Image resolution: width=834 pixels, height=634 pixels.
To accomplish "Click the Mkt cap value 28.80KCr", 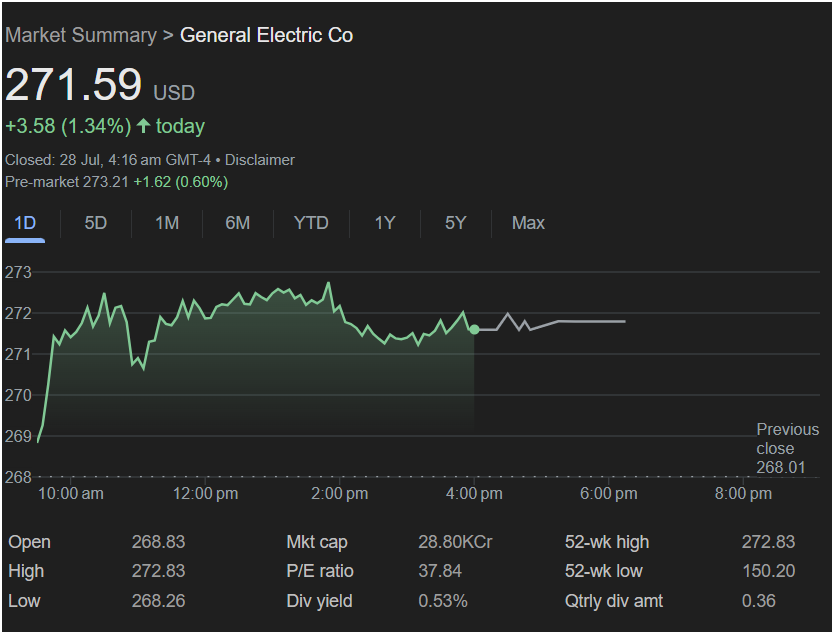I will (455, 542).
